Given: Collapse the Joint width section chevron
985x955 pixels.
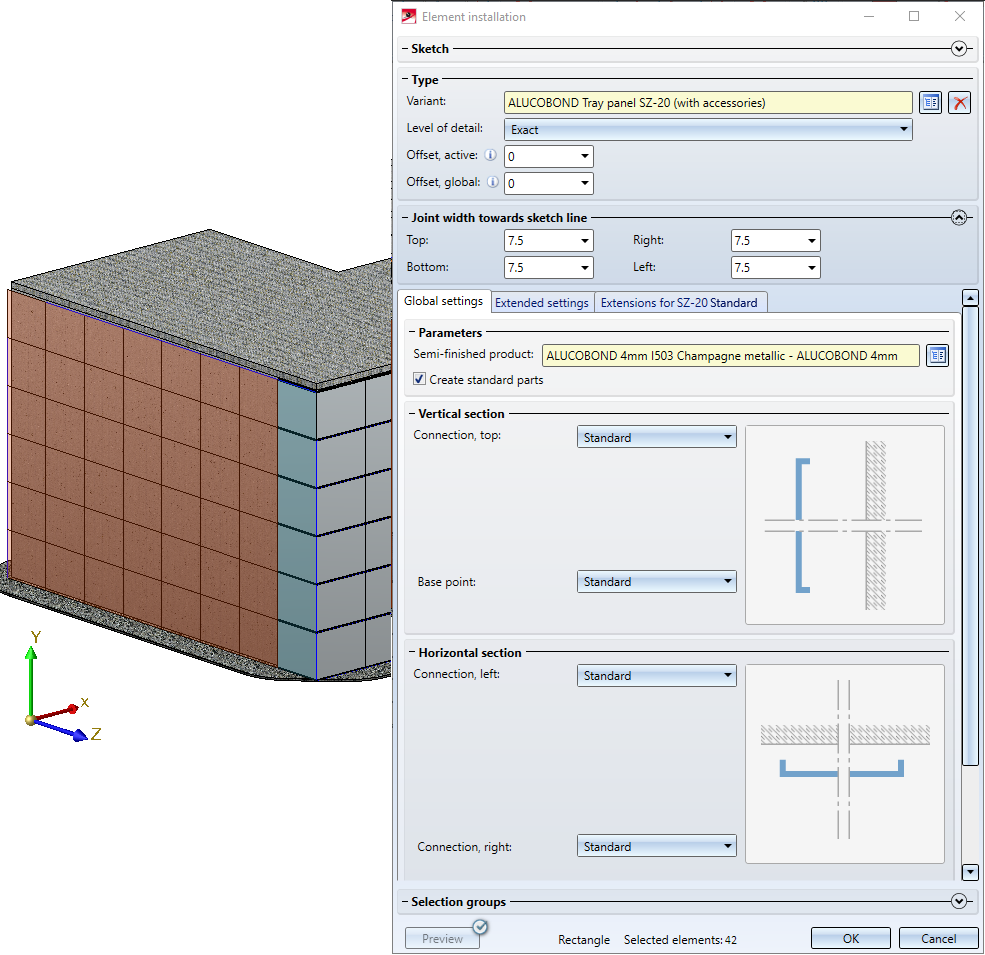Looking at the screenshot, I should pyautogui.click(x=959, y=218).
